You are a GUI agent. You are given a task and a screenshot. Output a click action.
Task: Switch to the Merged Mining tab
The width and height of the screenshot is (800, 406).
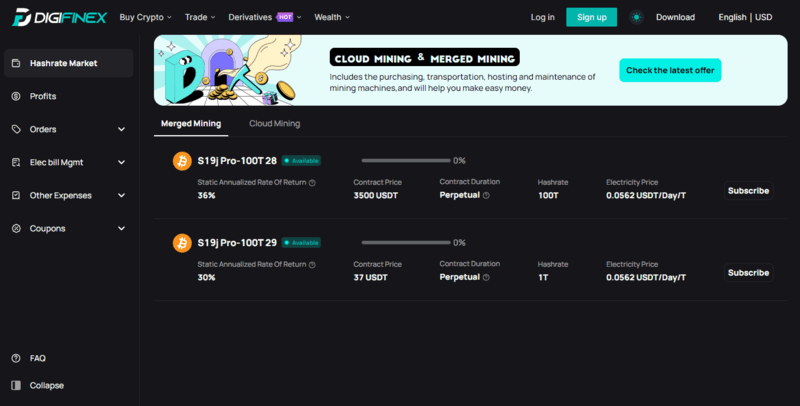191,123
